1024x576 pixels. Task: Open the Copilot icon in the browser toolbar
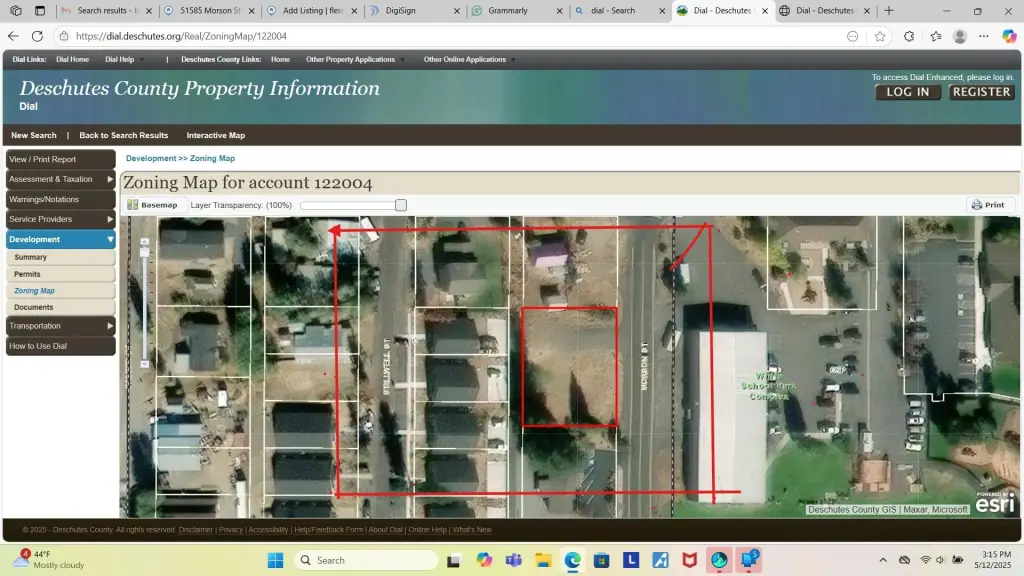point(1010,36)
